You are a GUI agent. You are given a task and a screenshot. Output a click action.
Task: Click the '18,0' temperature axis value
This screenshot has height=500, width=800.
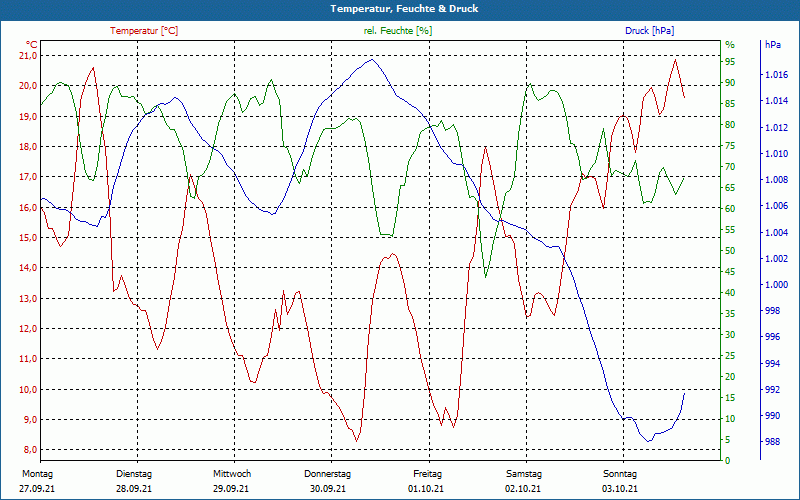[28, 146]
